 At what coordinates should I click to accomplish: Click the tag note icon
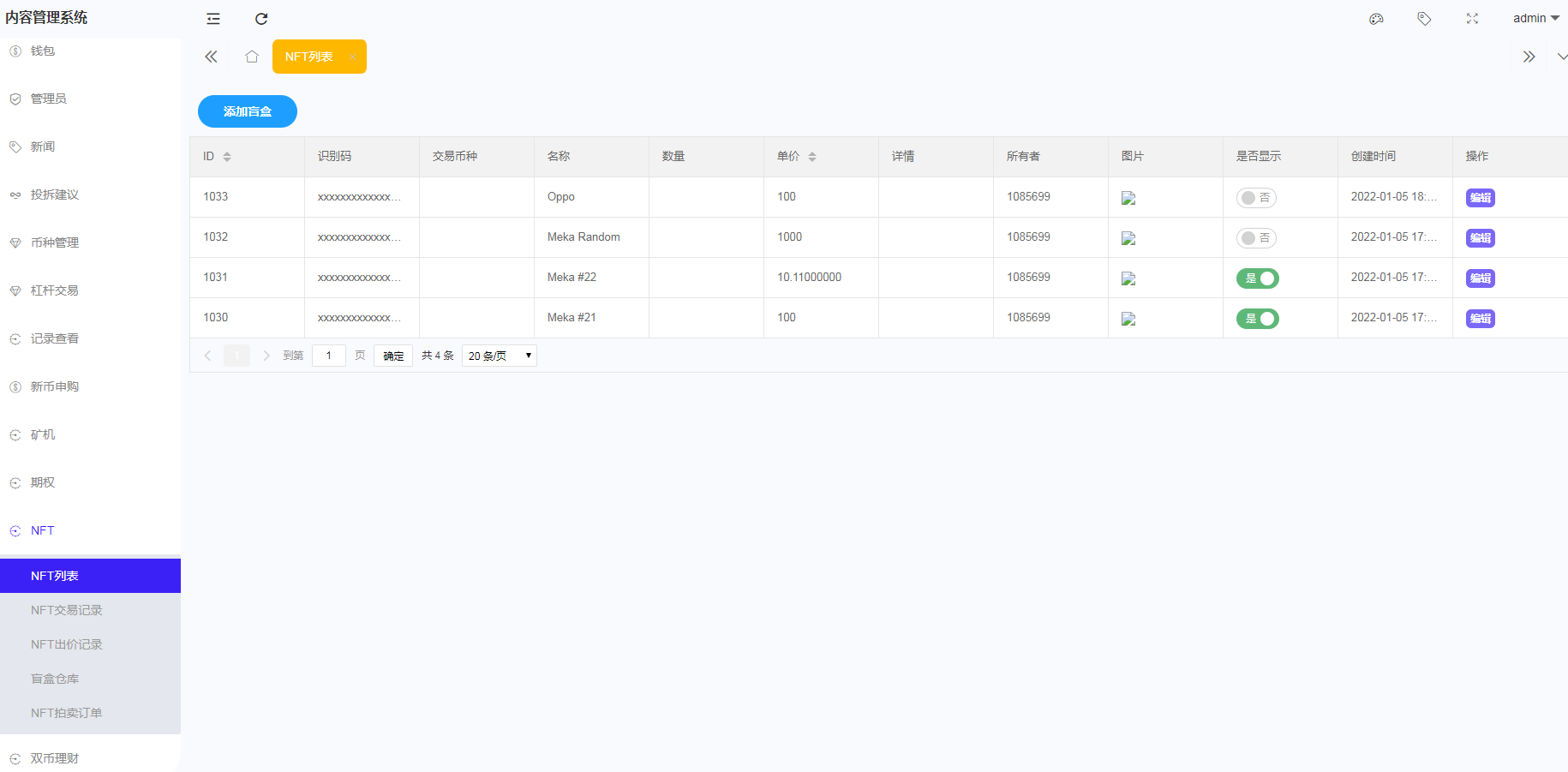point(1424,19)
